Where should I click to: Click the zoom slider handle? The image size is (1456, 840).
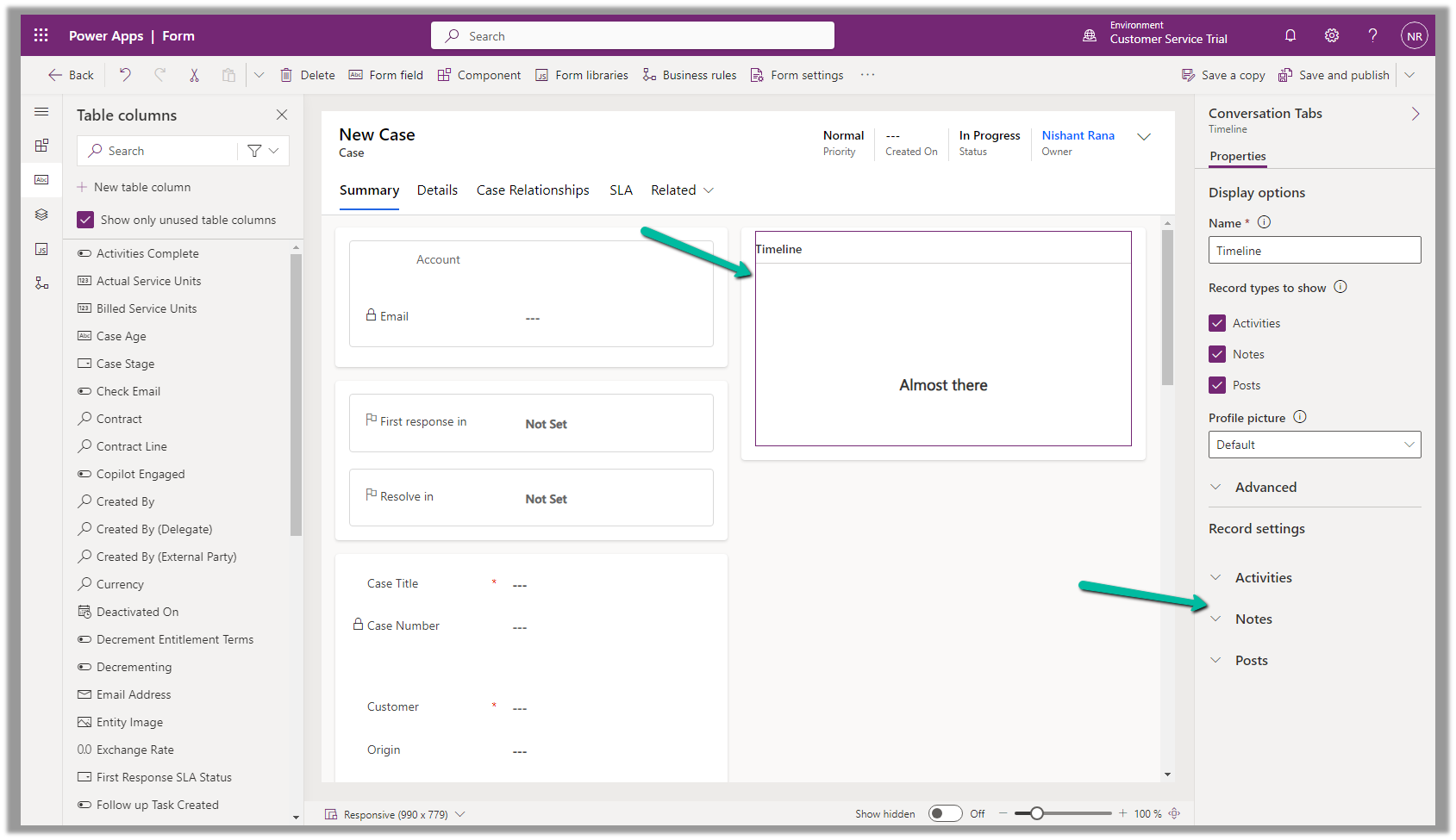[1037, 813]
